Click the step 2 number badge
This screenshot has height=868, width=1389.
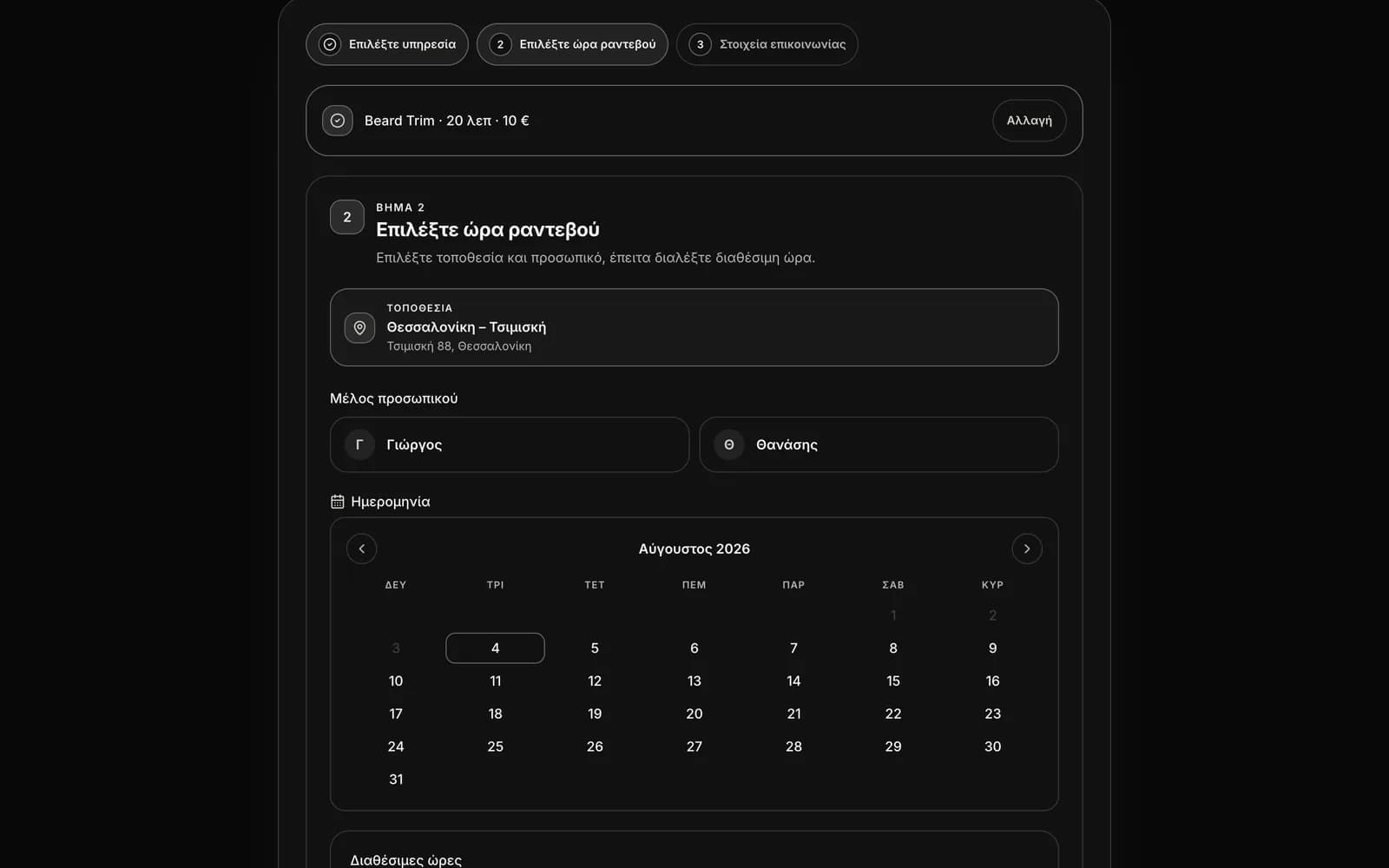coord(347,217)
